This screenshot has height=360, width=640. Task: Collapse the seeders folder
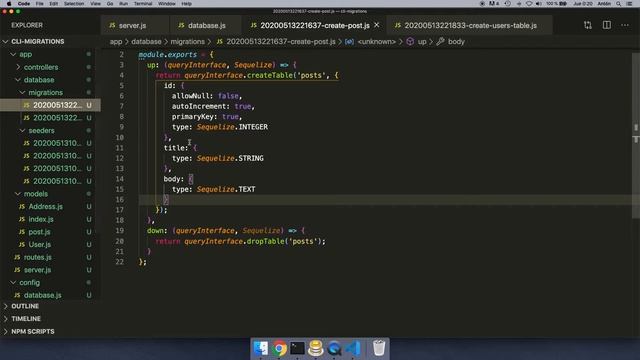click(50, 130)
